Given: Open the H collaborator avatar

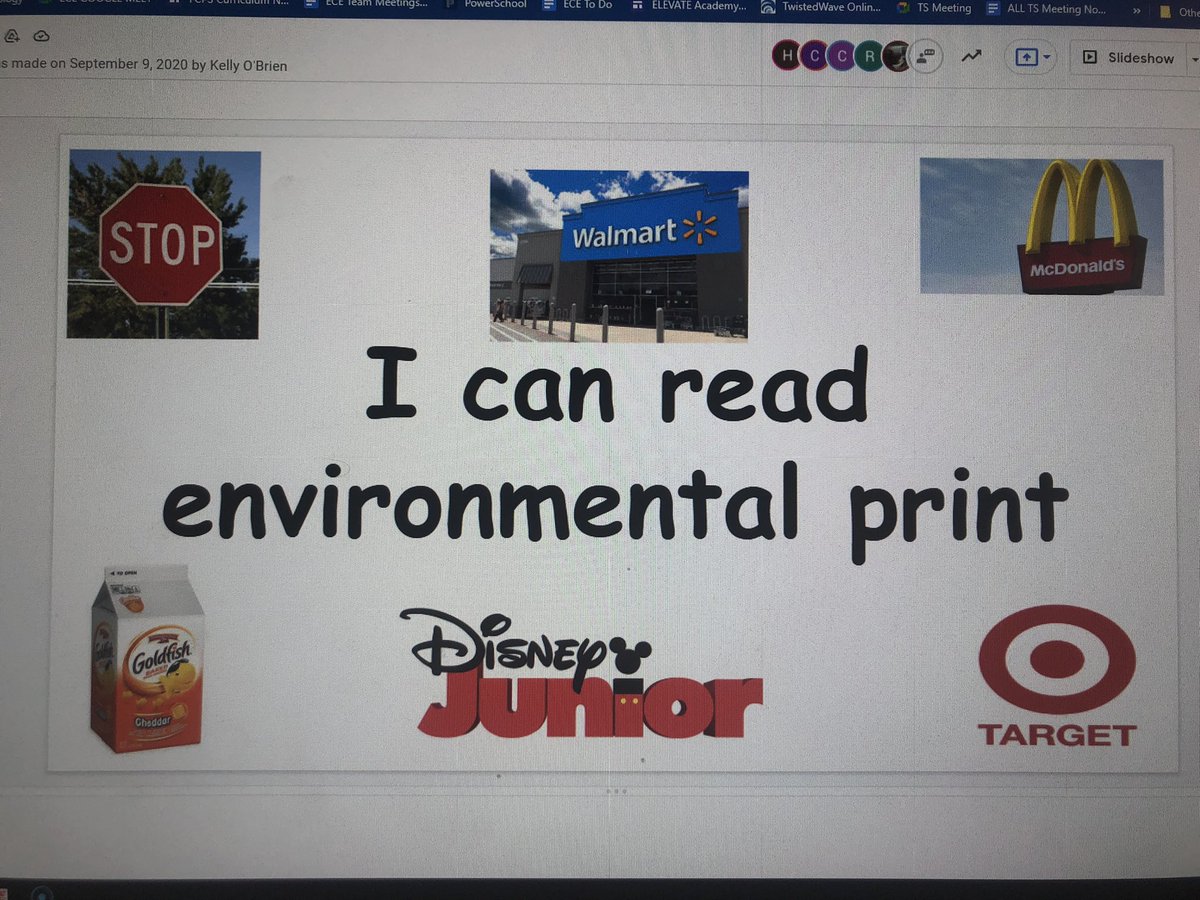Looking at the screenshot, I should [x=786, y=56].
